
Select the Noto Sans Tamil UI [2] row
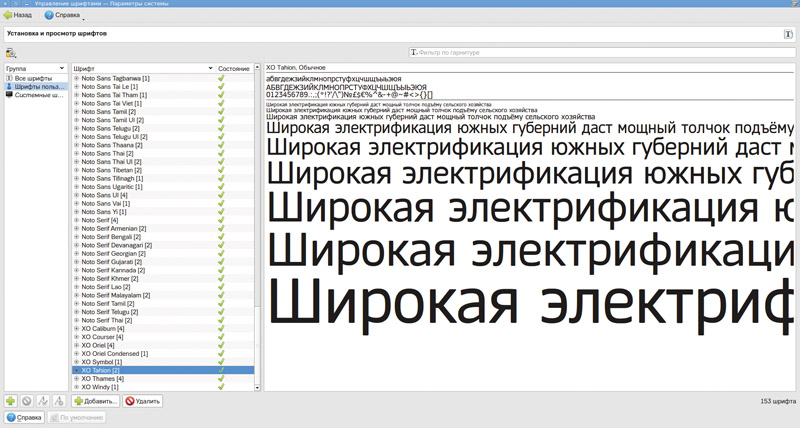point(163,120)
